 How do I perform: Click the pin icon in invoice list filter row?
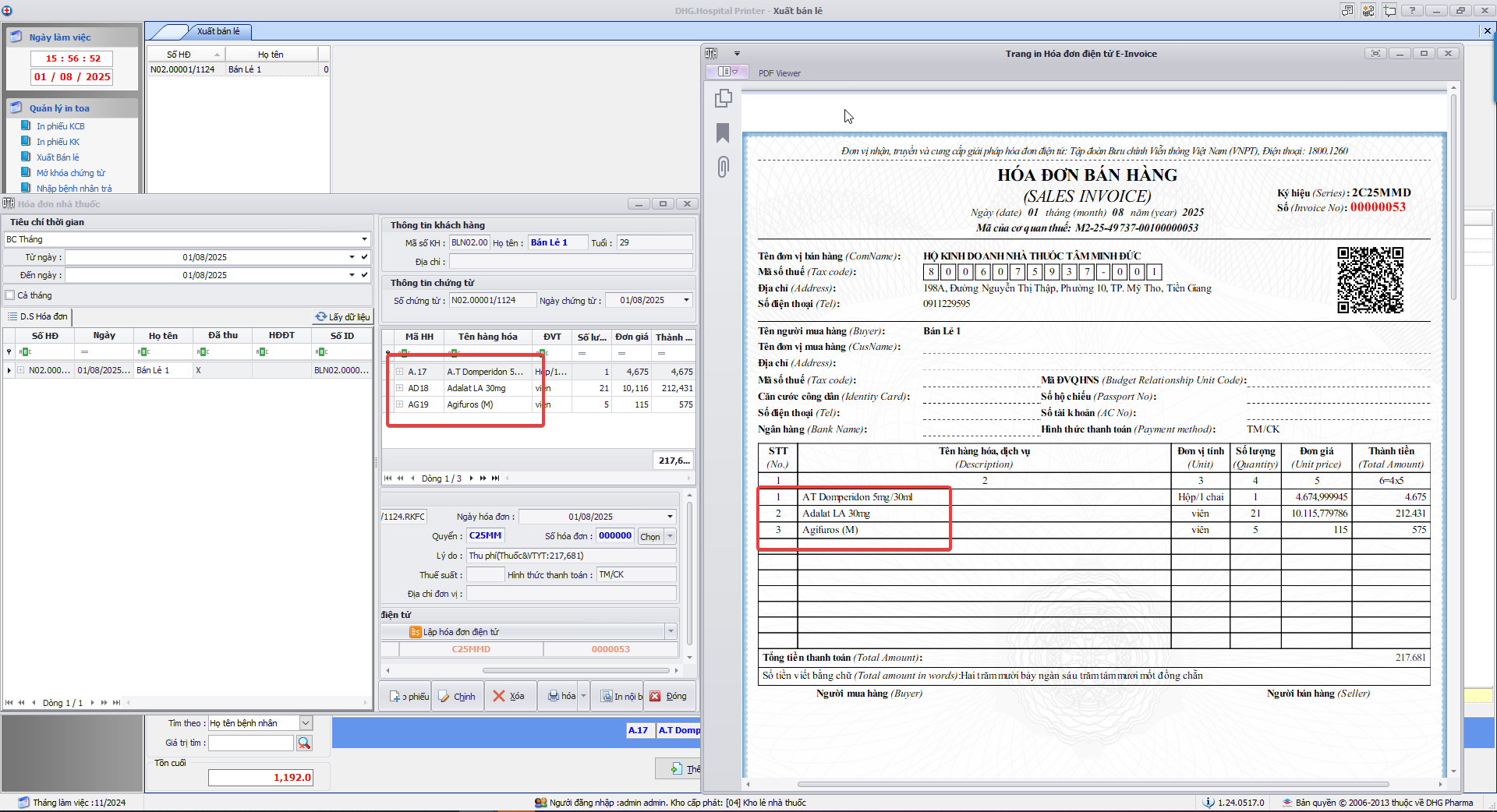coord(9,352)
